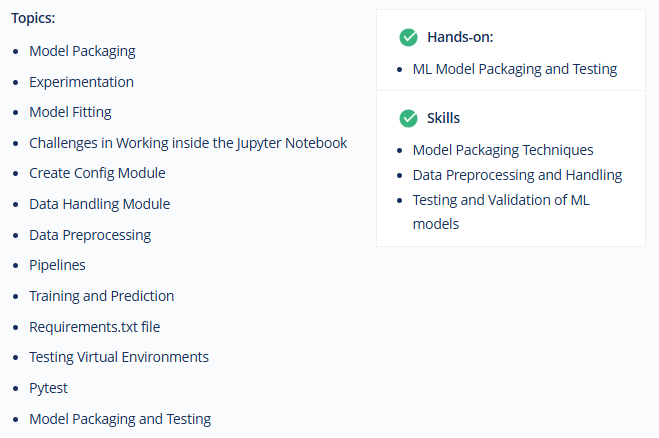
Task: Click ML Model Packaging and Testing hands-on
Action: pos(515,69)
